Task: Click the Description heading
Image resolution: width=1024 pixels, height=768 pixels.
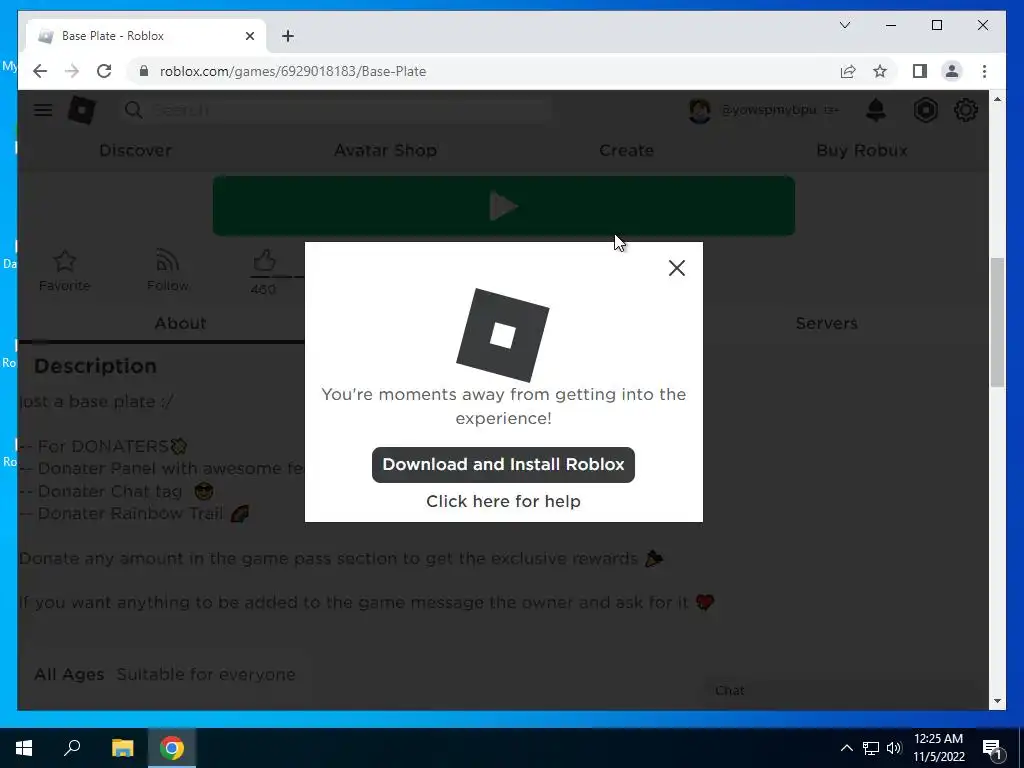Action: 95,366
